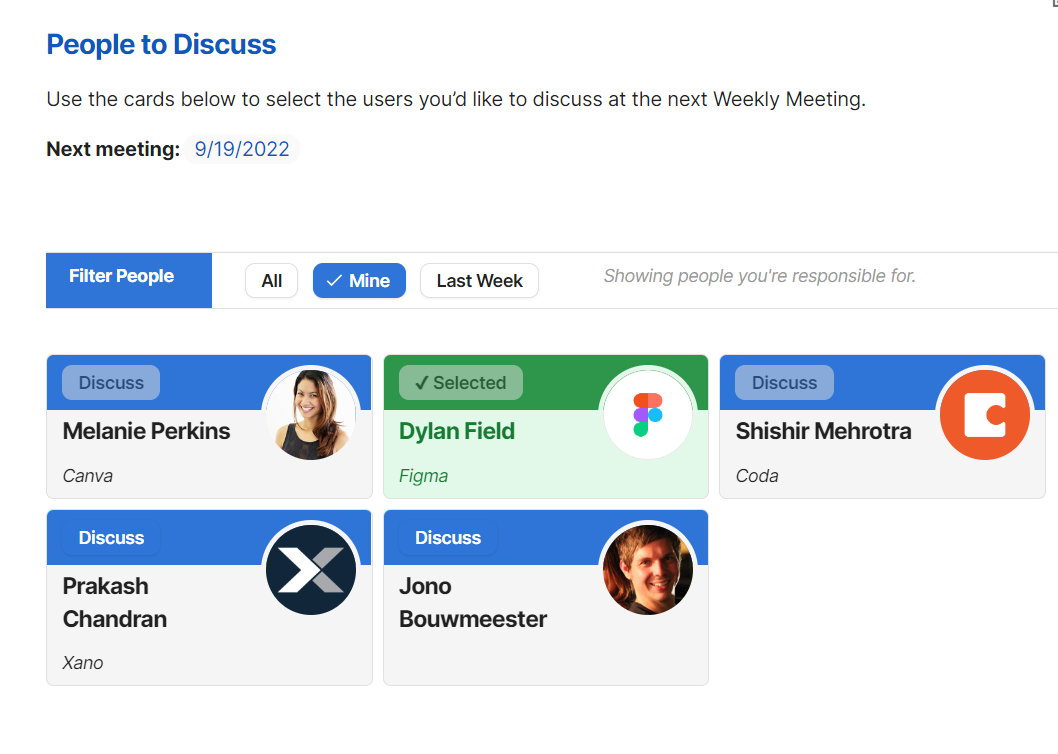The image size is (1058, 754).
Task: Click the People to Discuss heading
Action: (x=161, y=45)
